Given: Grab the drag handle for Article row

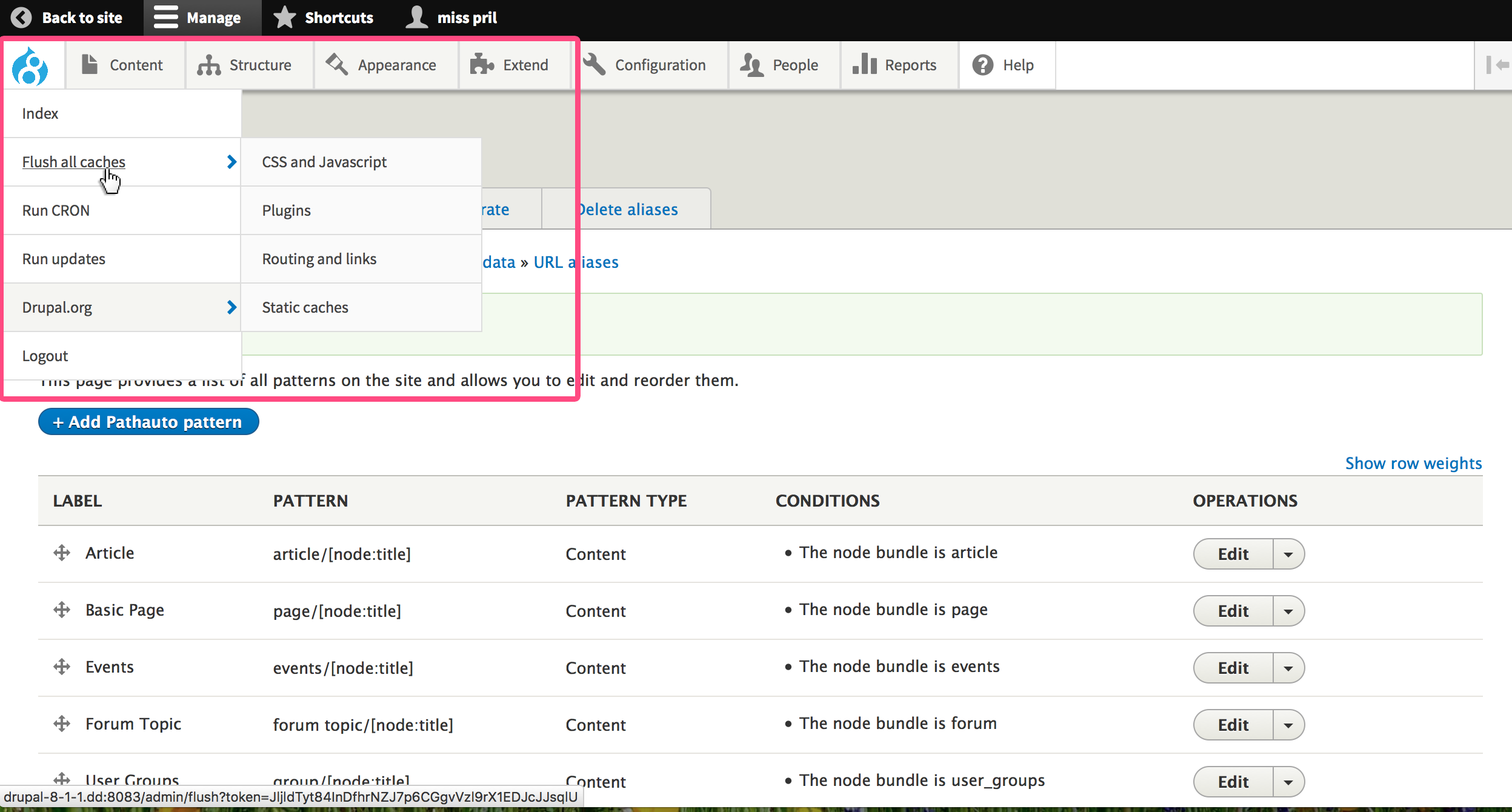Looking at the screenshot, I should coord(62,553).
